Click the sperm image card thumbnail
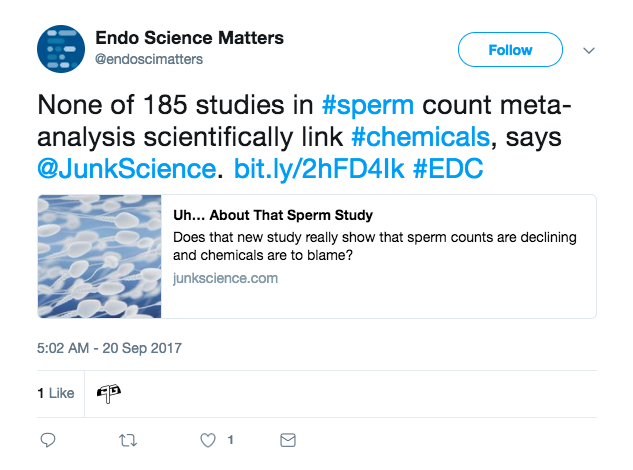The width and height of the screenshot is (633, 470). (99, 256)
